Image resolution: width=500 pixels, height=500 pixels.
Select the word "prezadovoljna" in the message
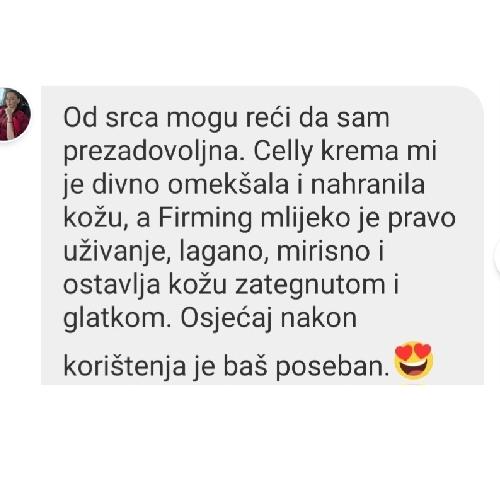click(x=152, y=153)
